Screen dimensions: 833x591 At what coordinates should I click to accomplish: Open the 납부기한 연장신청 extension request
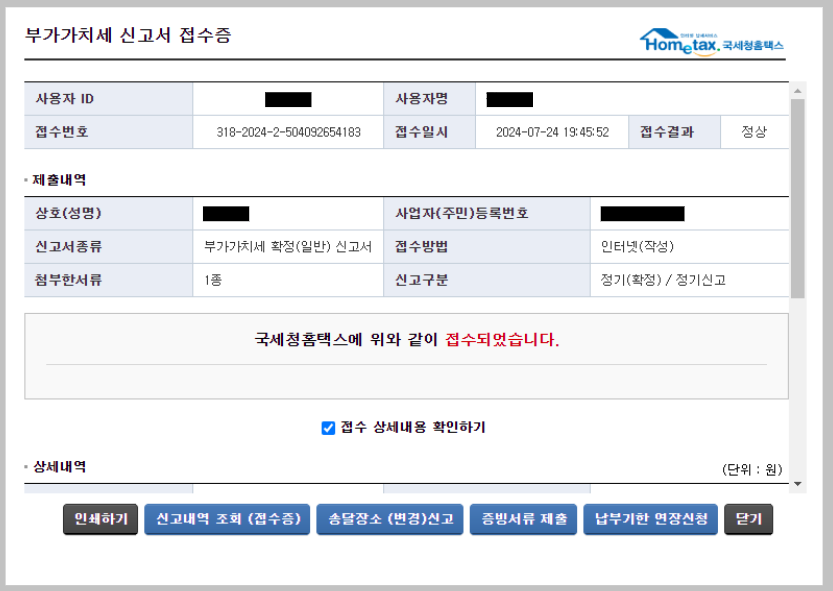(650, 519)
